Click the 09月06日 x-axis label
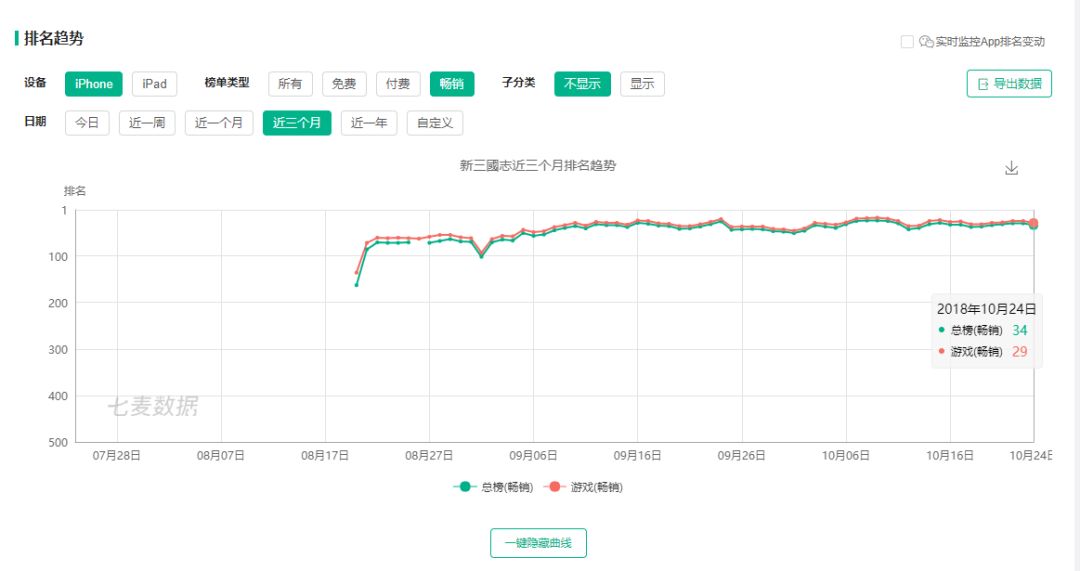Viewport: 1080px width, 571px height. tap(533, 455)
